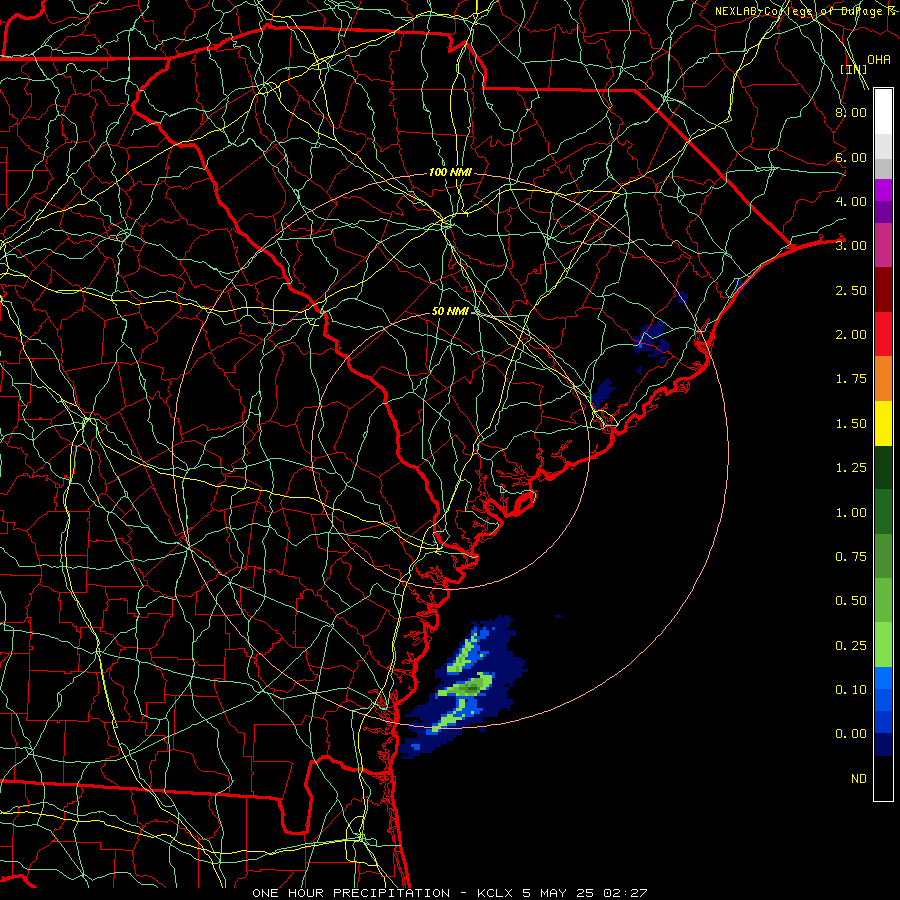900x900 pixels.
Task: Click the dark maroon legend swatch
Action: pos(883,290)
